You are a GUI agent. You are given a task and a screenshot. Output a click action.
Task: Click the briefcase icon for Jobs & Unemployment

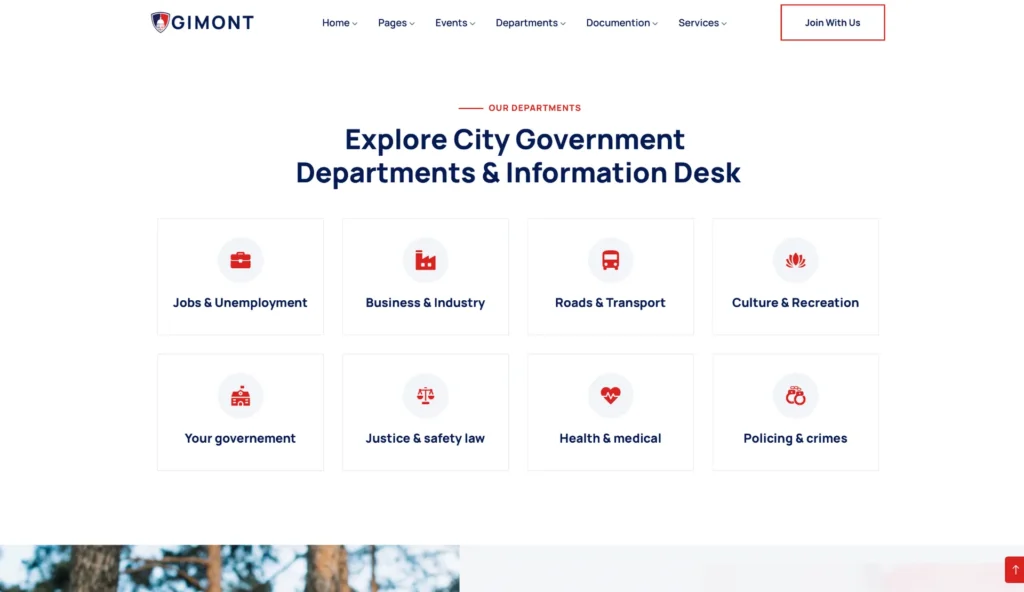click(240, 261)
